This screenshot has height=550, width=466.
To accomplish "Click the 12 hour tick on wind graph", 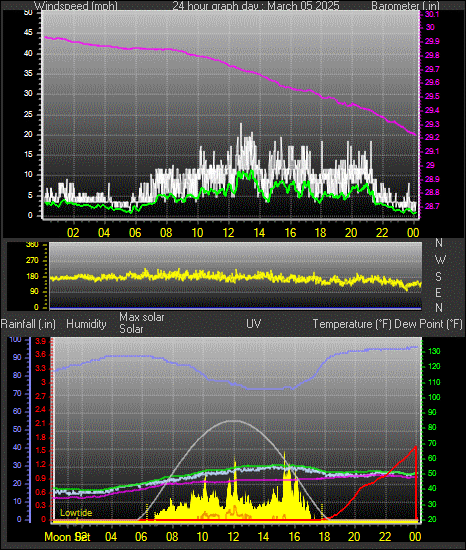I will (x=228, y=233).
